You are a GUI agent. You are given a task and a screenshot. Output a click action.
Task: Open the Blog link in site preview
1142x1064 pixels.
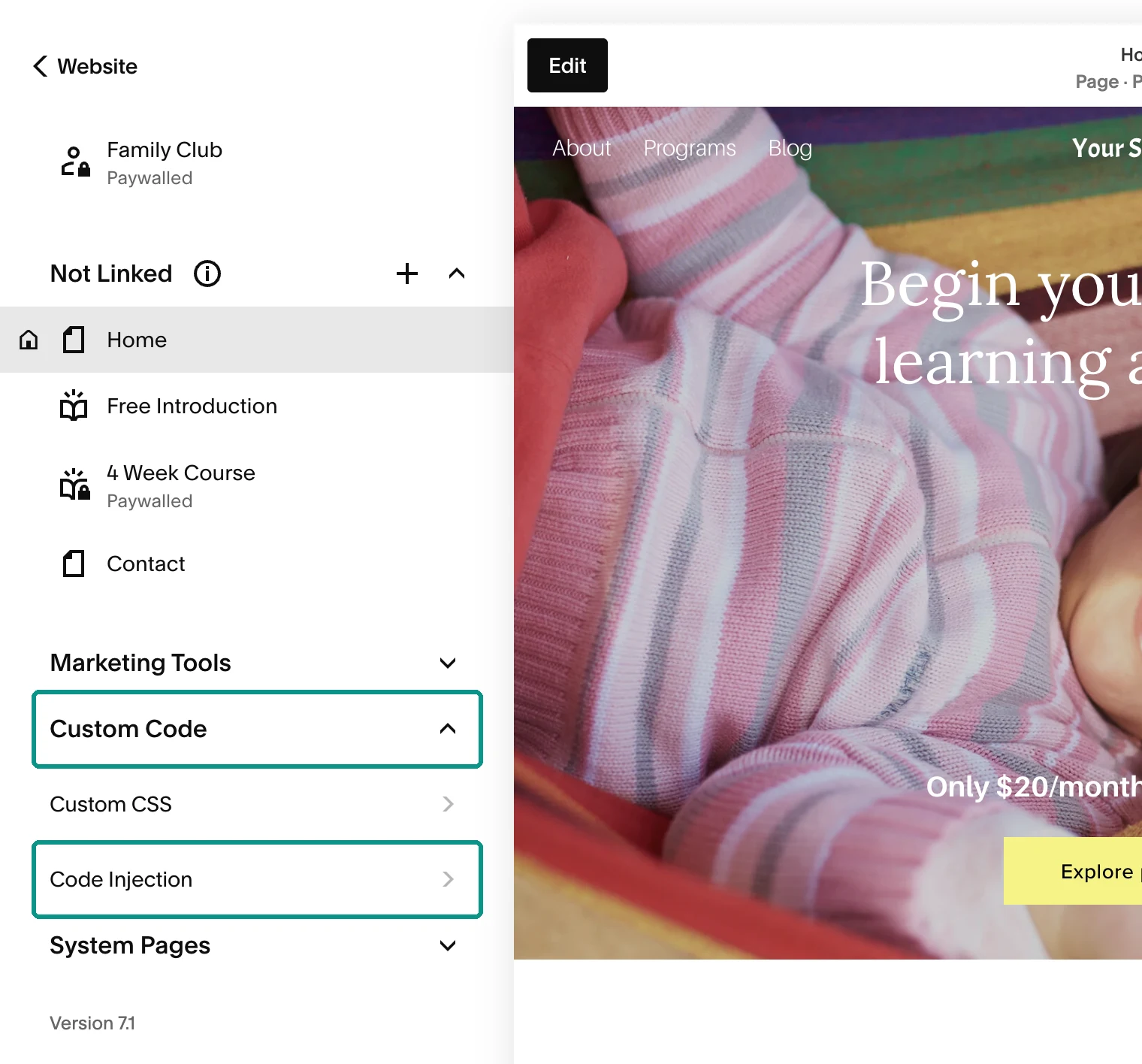(790, 148)
